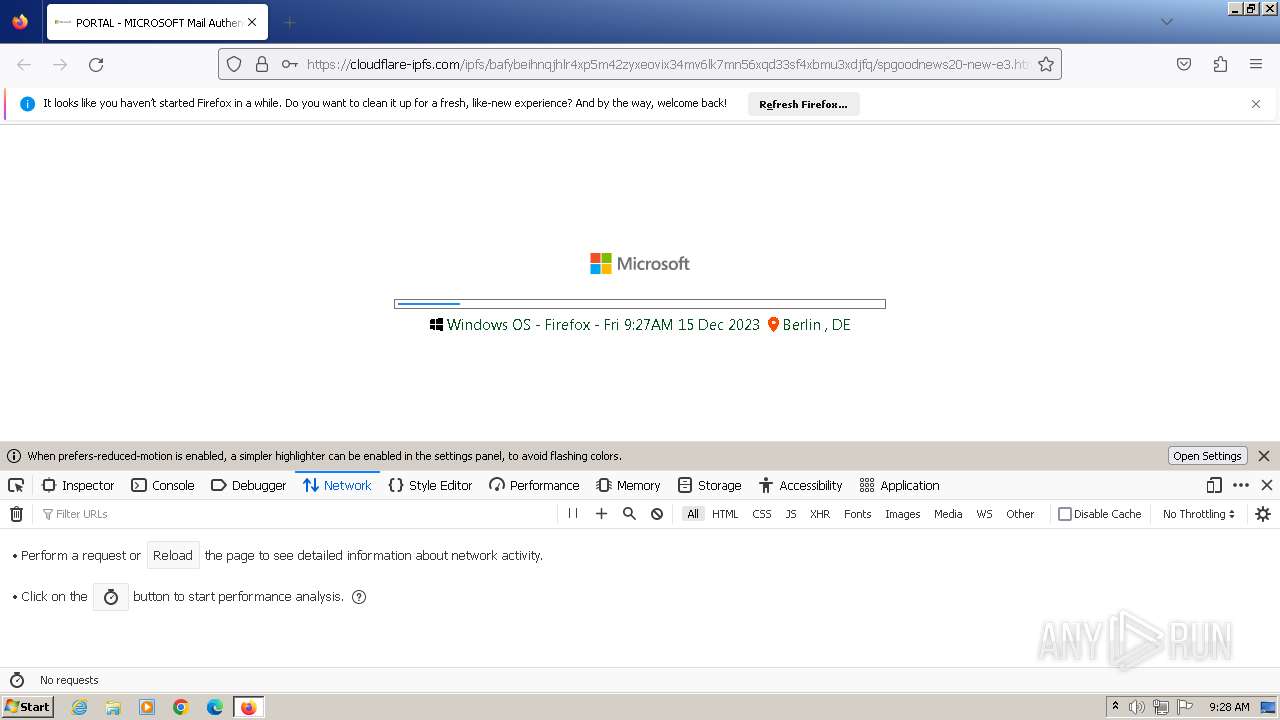Click the plus button in Network toolbar
This screenshot has height=720, width=1280.
pos(601,514)
